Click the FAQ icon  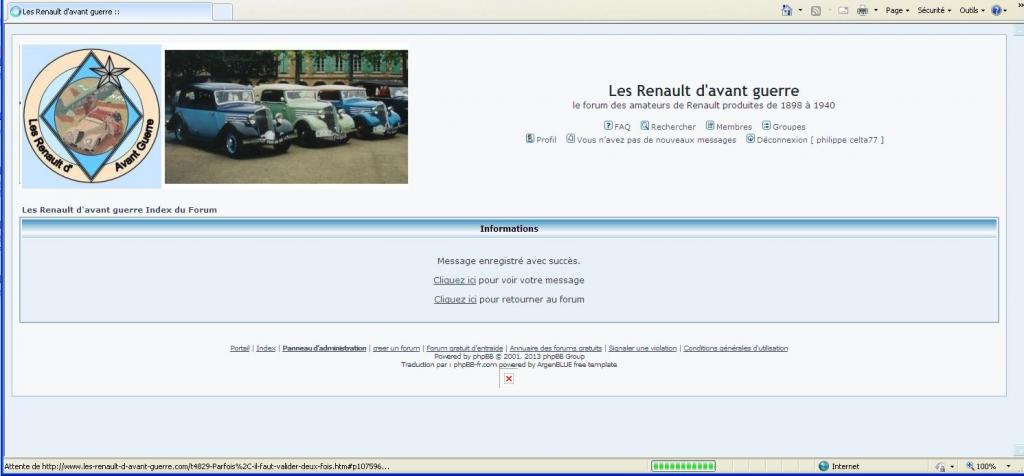[608, 125]
